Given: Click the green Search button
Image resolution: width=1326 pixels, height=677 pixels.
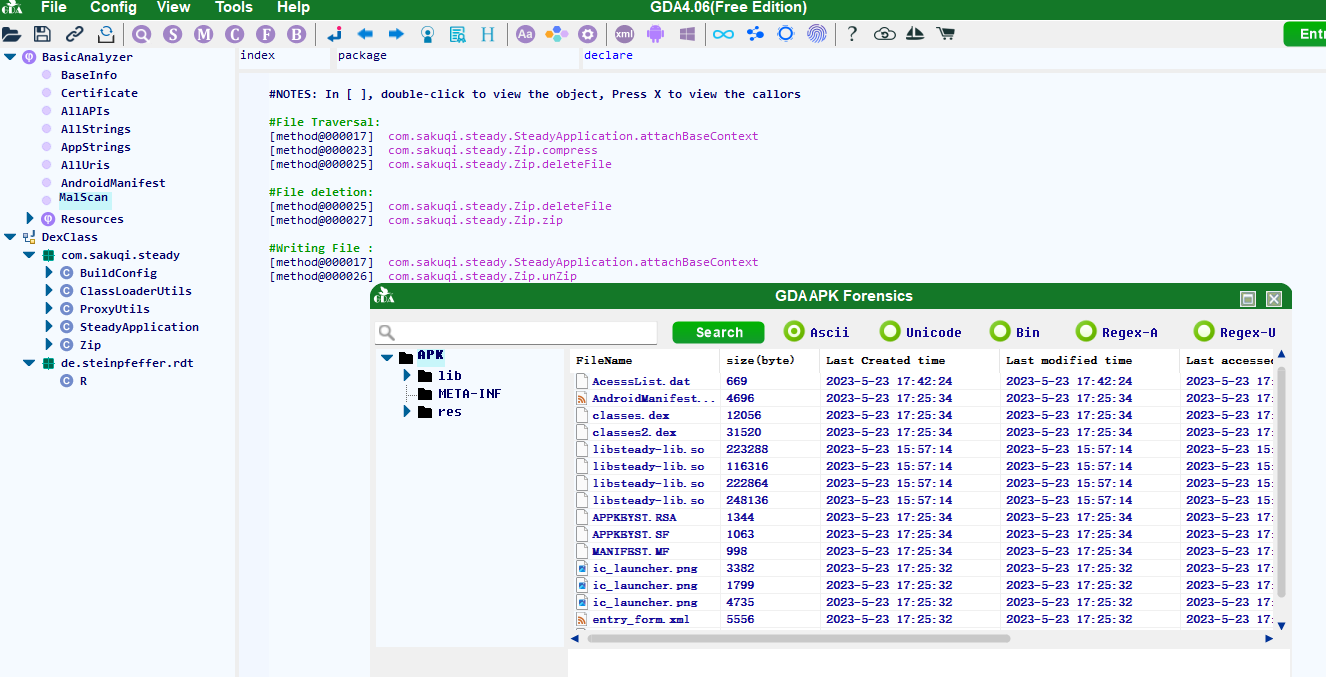Looking at the screenshot, I should click(718, 333).
